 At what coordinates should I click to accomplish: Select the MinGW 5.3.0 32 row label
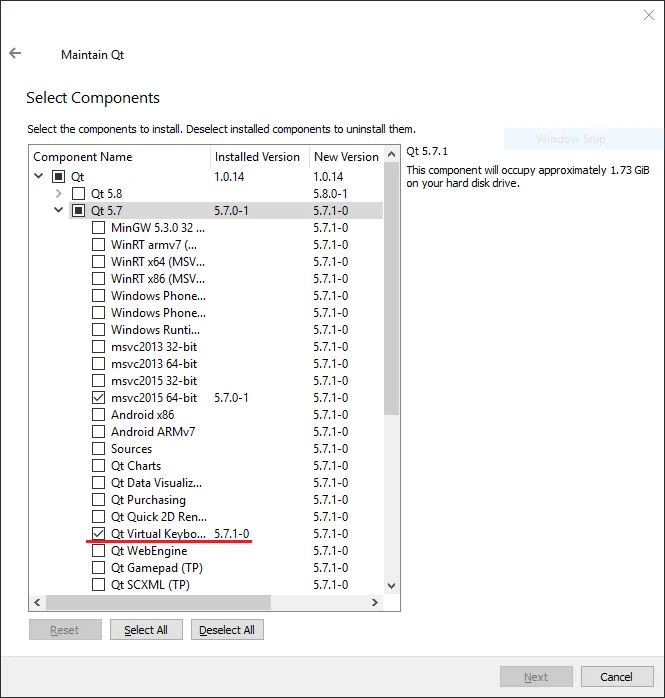[x=158, y=227]
